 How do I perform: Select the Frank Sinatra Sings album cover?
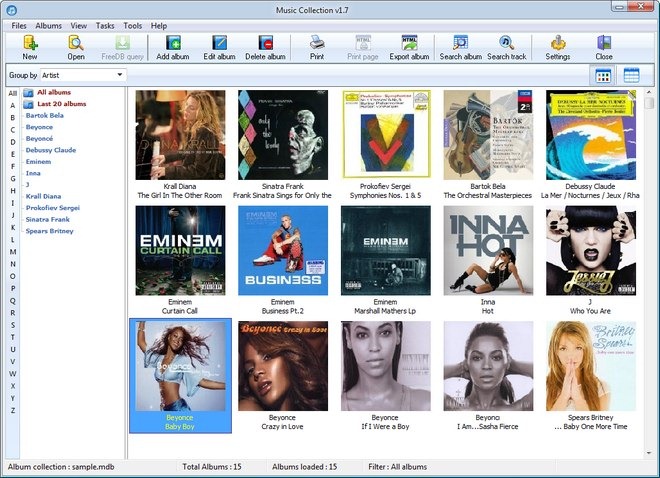[283, 135]
